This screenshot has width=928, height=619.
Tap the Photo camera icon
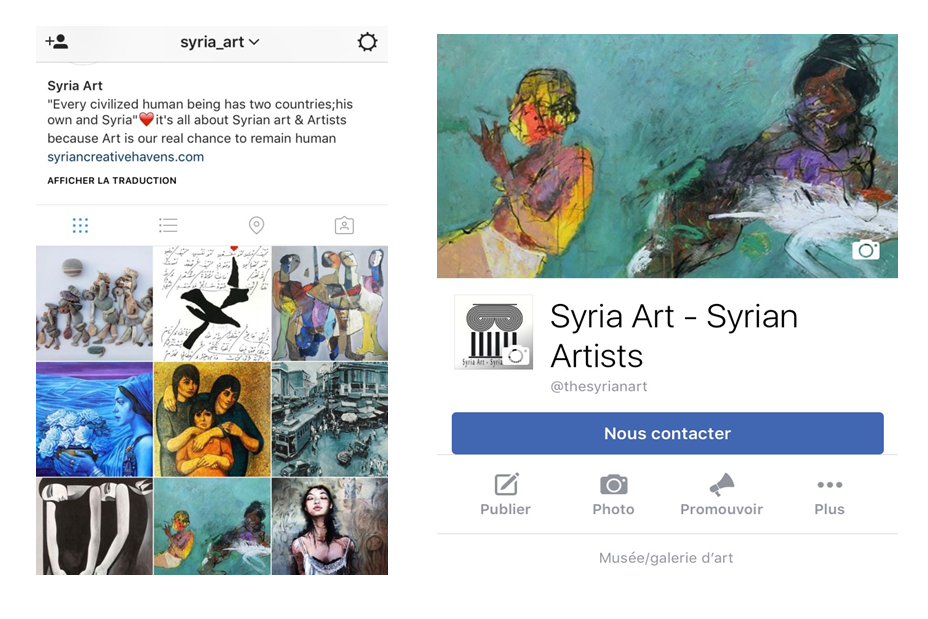click(613, 486)
